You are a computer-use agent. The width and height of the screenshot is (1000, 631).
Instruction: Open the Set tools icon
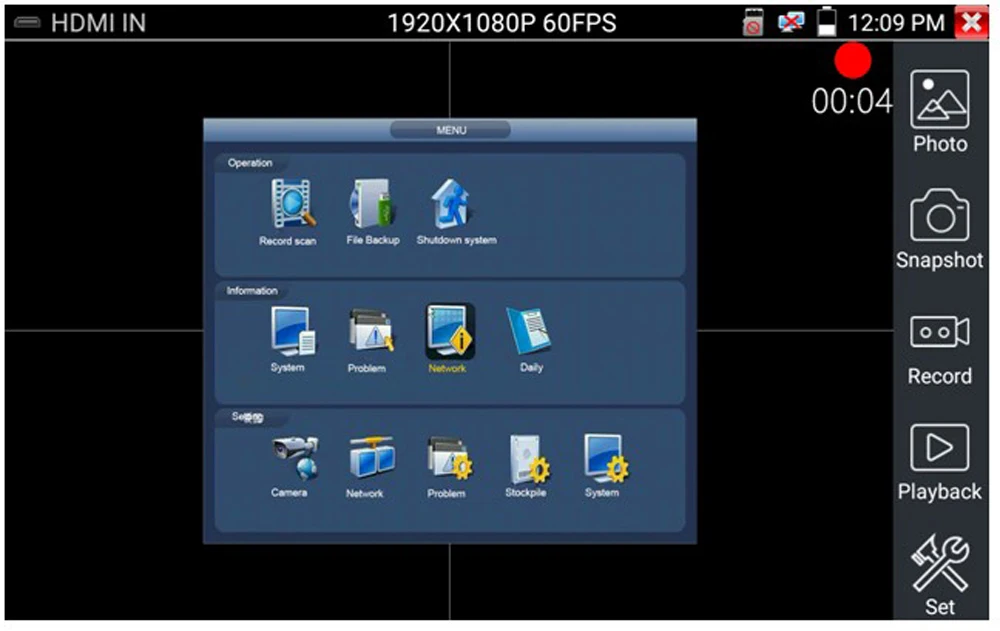(939, 563)
